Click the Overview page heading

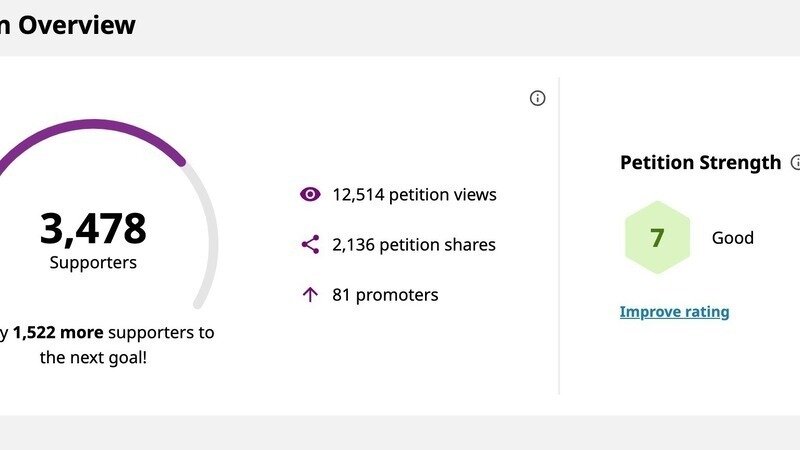[x=68, y=25]
